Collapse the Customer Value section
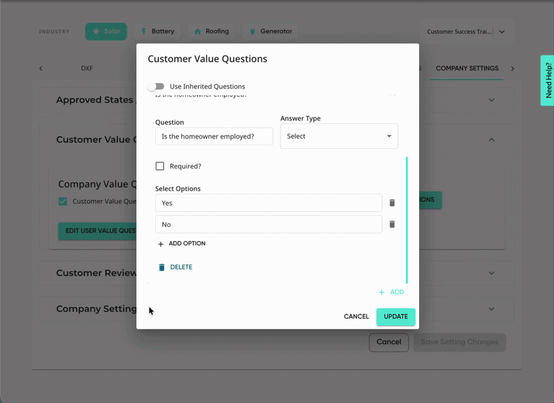The image size is (554, 403). (491, 140)
